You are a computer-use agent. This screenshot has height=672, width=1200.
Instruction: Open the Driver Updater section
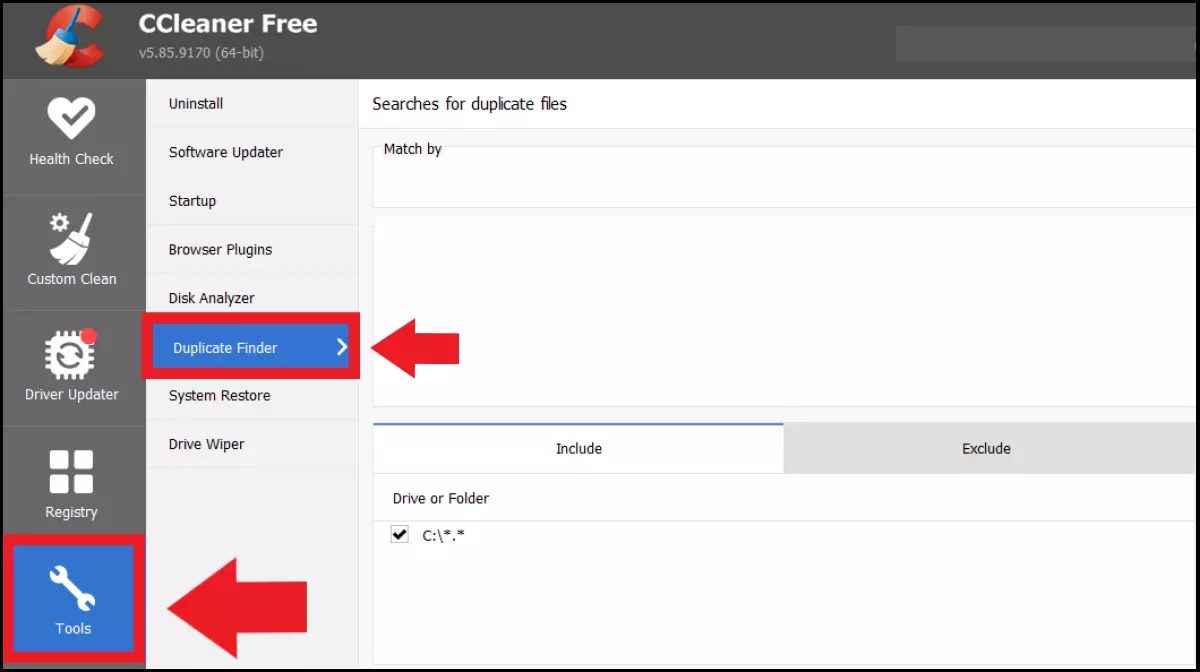(x=72, y=366)
